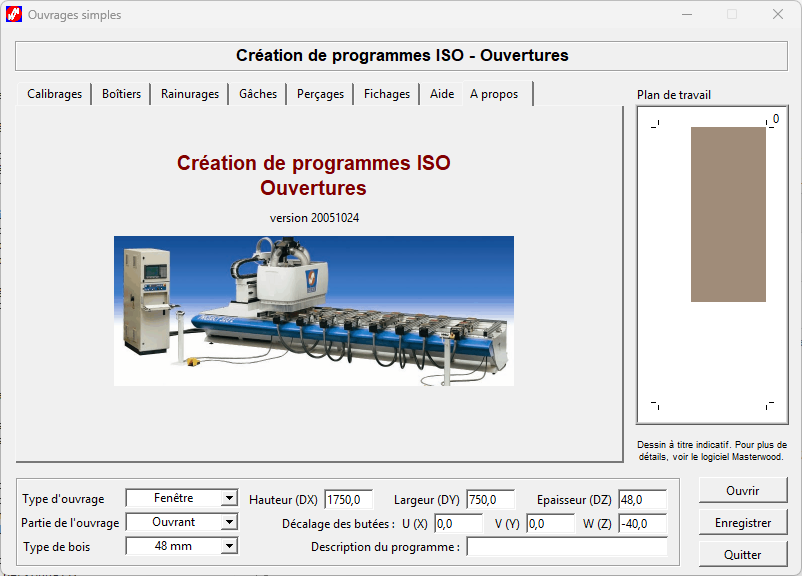
Task: Click the Enregistrer button
Action: (x=743, y=522)
